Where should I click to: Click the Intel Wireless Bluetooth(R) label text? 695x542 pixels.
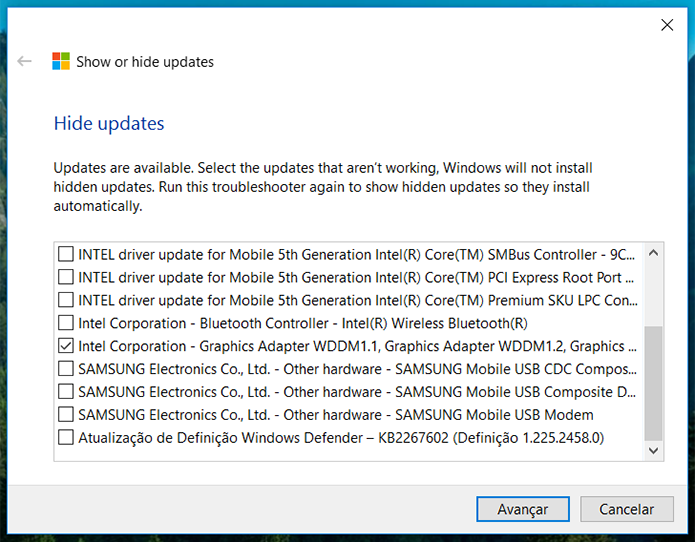(x=303, y=324)
